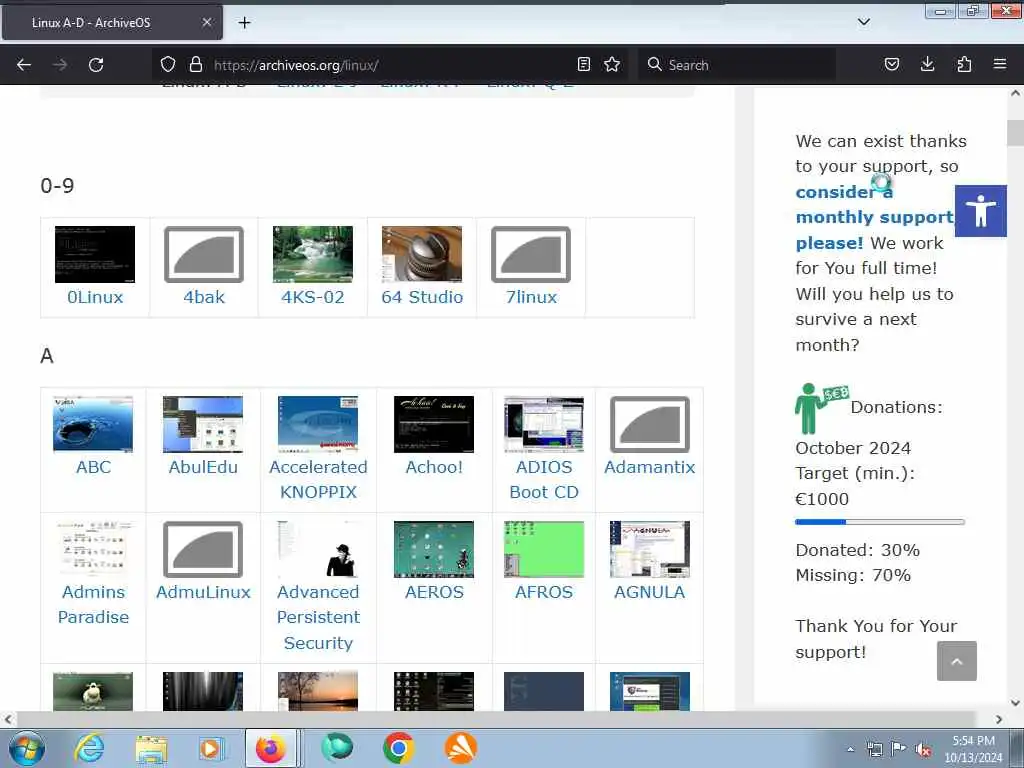The image size is (1024, 768).
Task: Open the Advanced Persistent Security link
Action: [x=318, y=617]
